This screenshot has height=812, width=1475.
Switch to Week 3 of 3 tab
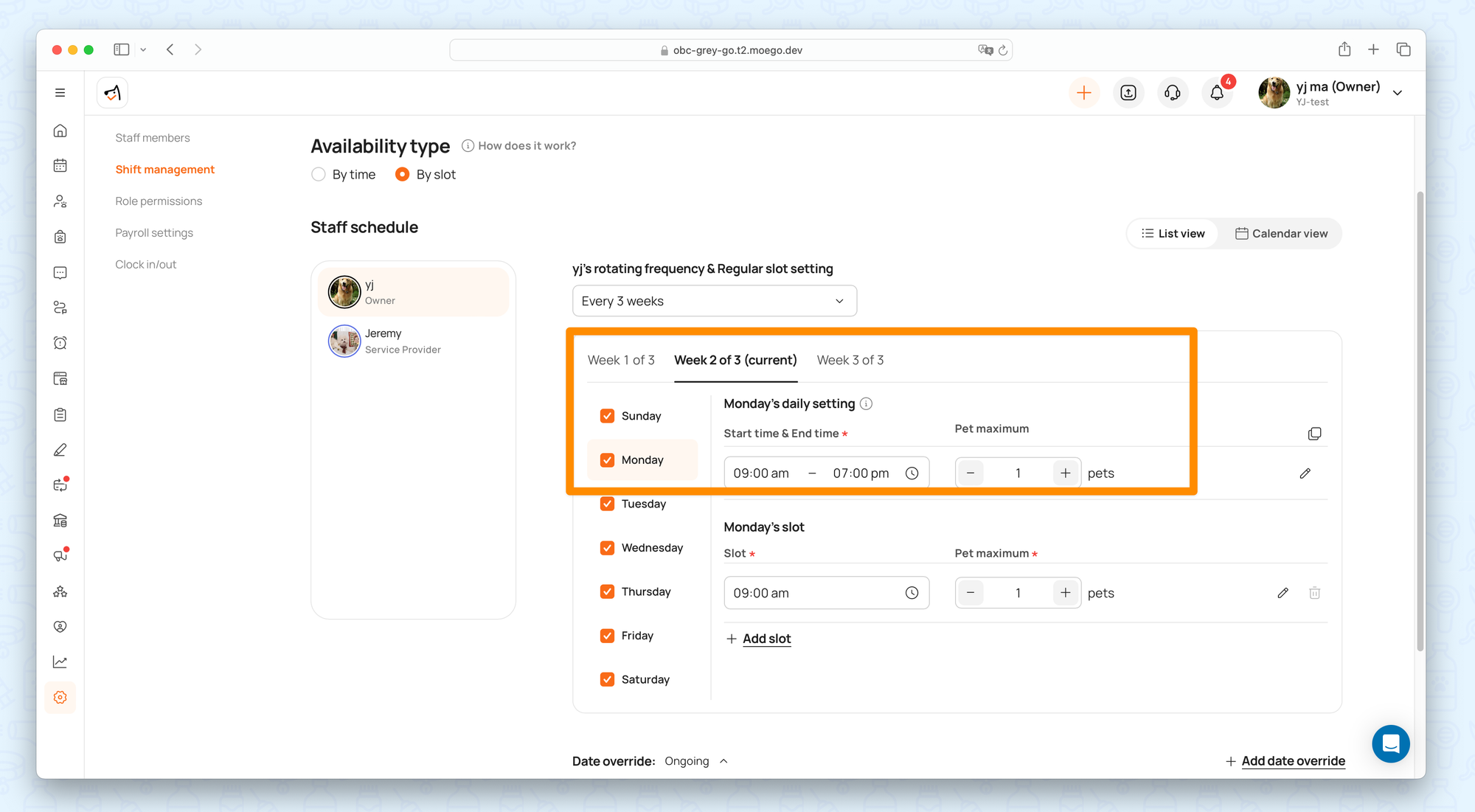[x=850, y=360]
